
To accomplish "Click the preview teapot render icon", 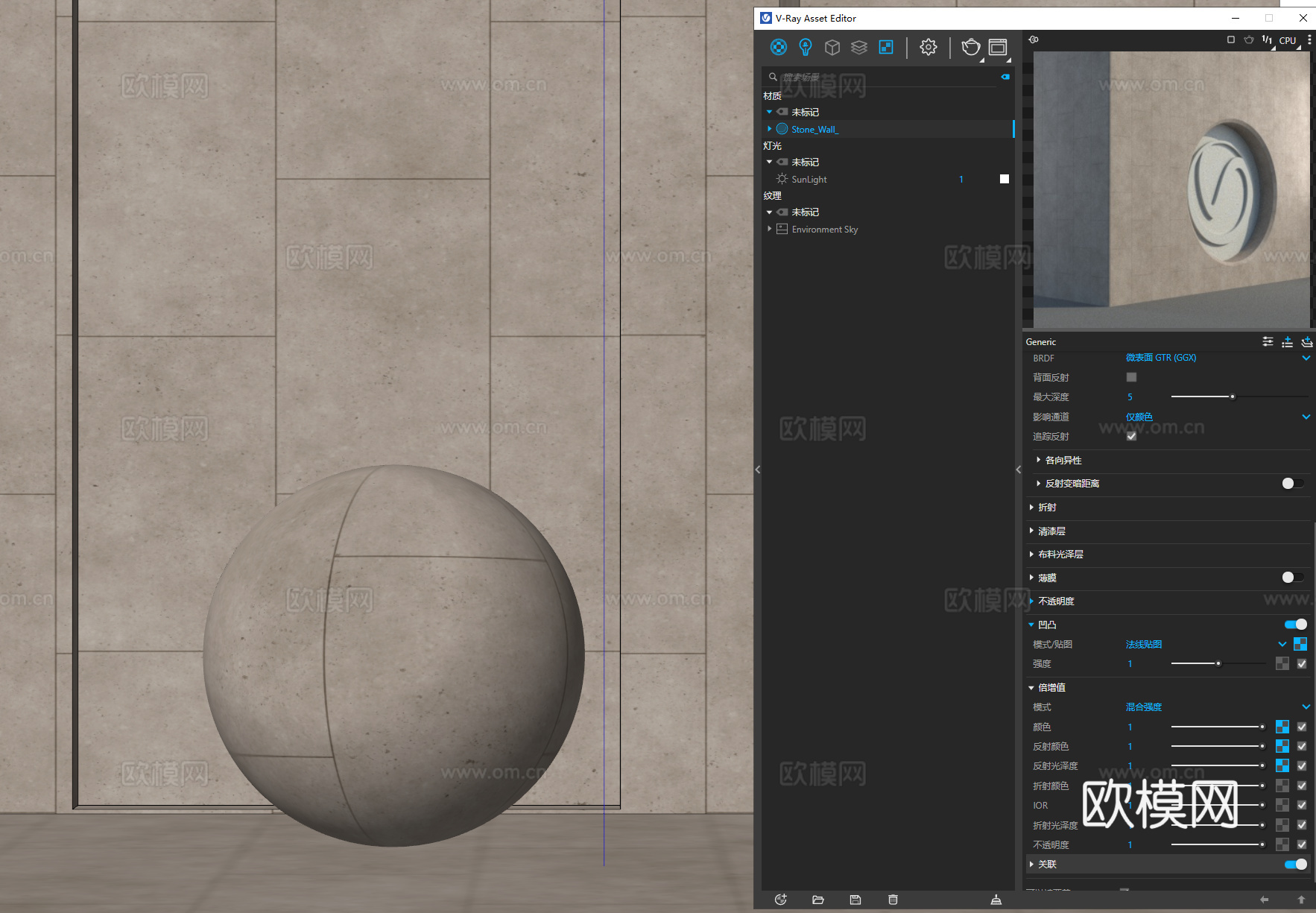I will [x=1249, y=40].
